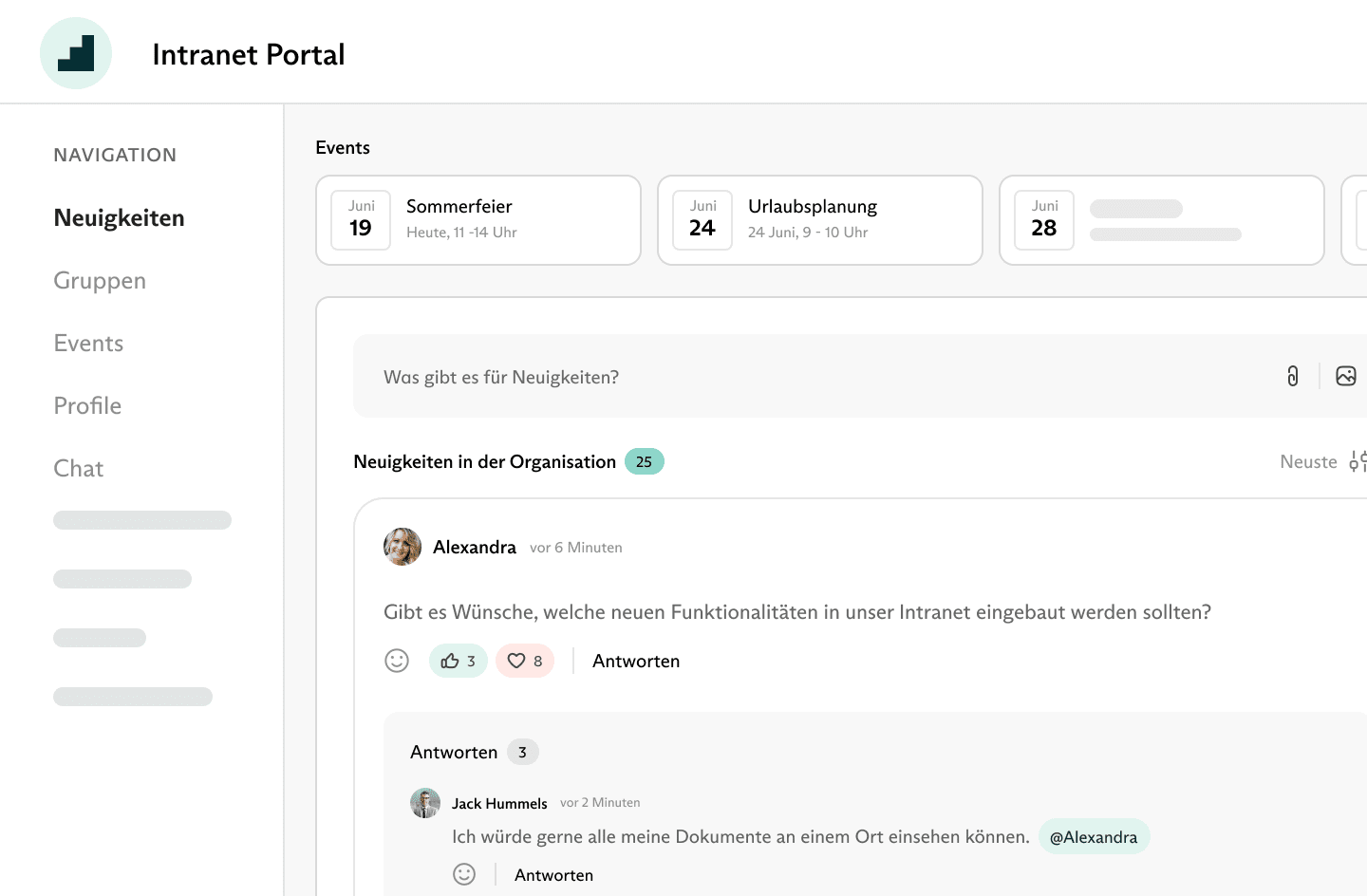Open the filter sliders icon next to Neuste
Image resolution: width=1367 pixels, height=896 pixels.
pos(1358,461)
